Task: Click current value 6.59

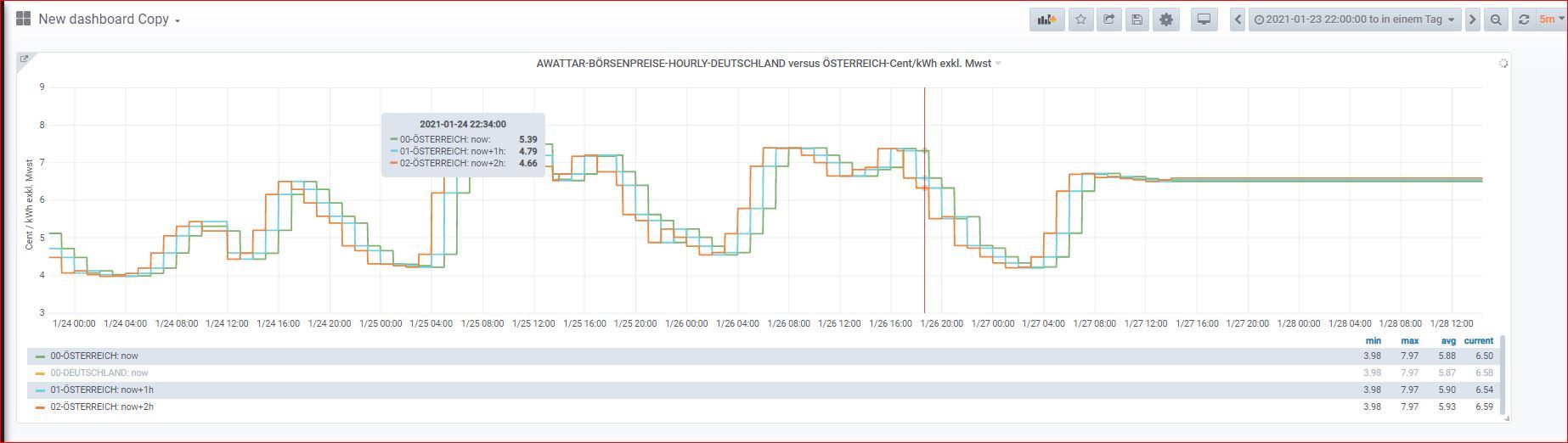Action: coord(1484,407)
